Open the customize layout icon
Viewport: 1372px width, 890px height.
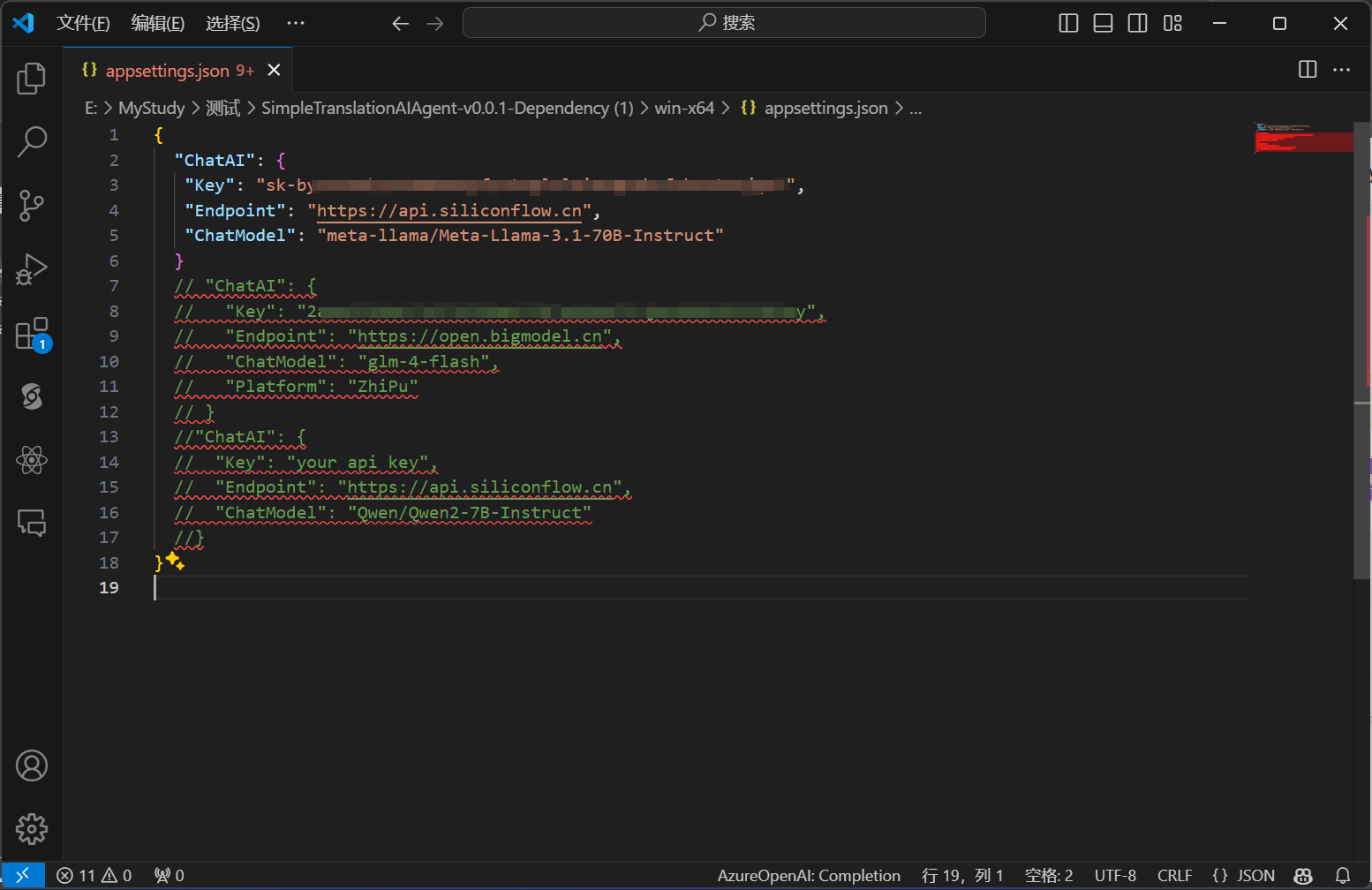(1172, 24)
